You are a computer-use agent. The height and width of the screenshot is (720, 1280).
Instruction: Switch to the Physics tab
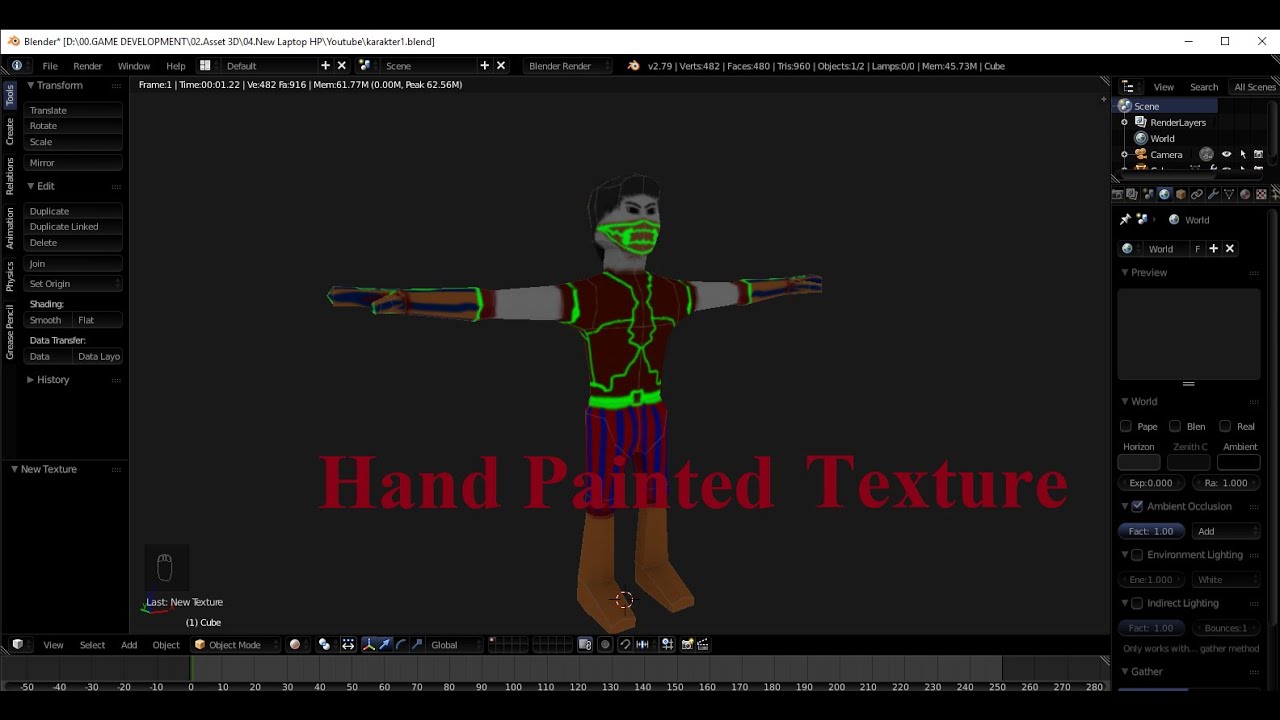[10, 275]
